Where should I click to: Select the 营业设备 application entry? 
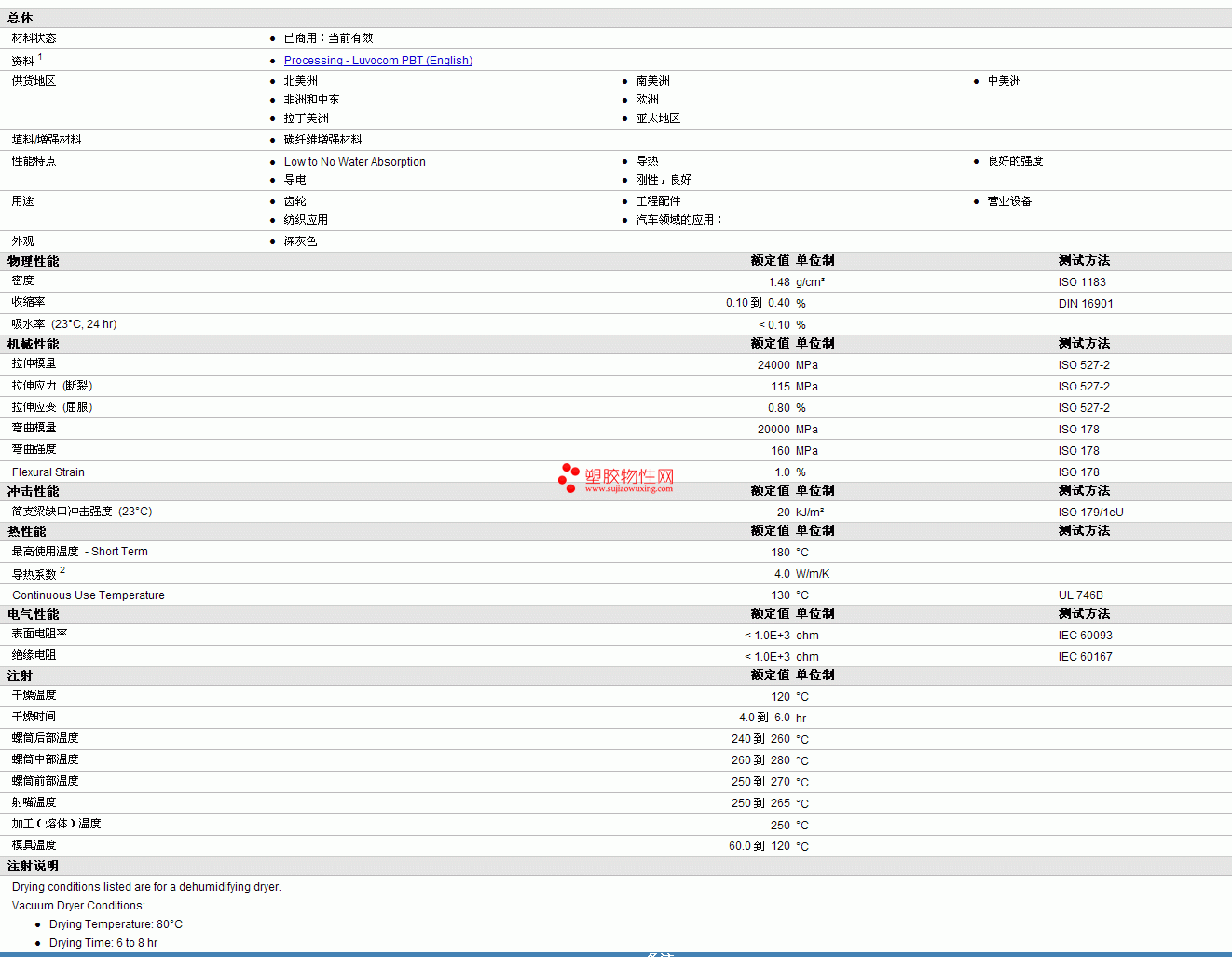click(1009, 201)
